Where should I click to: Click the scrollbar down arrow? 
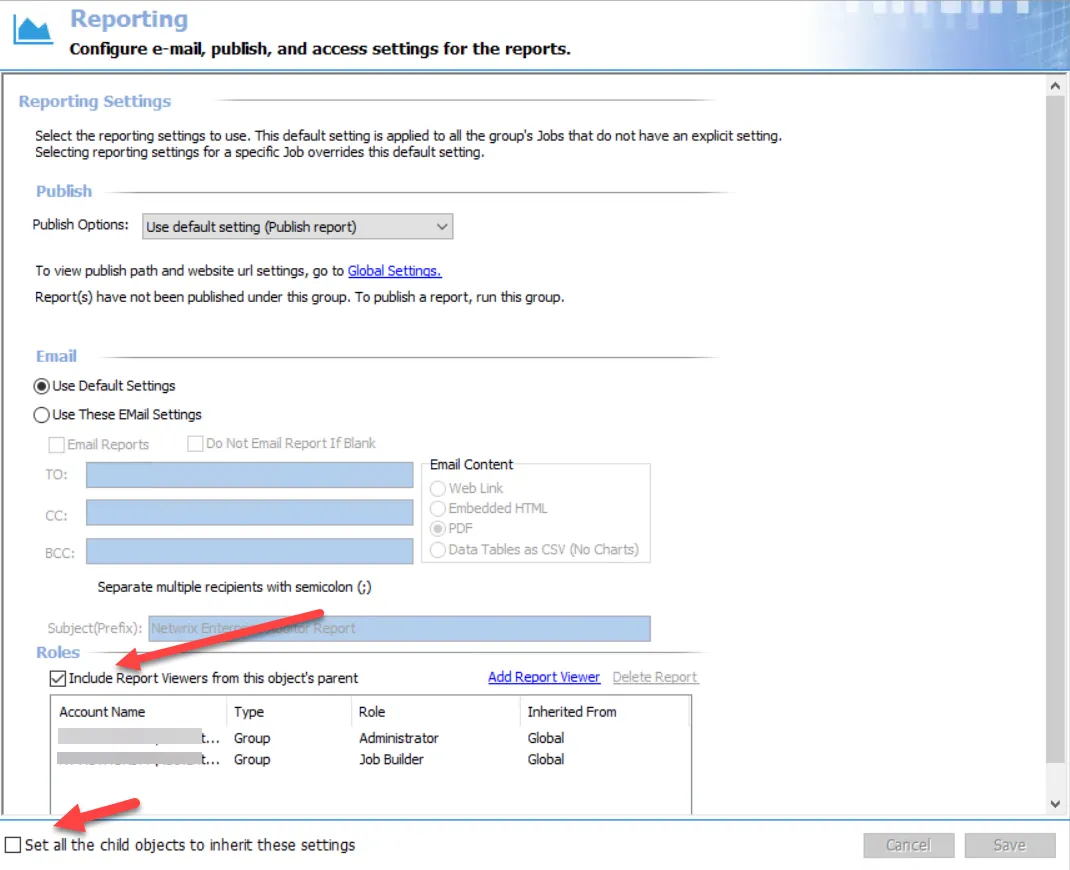tap(1055, 804)
